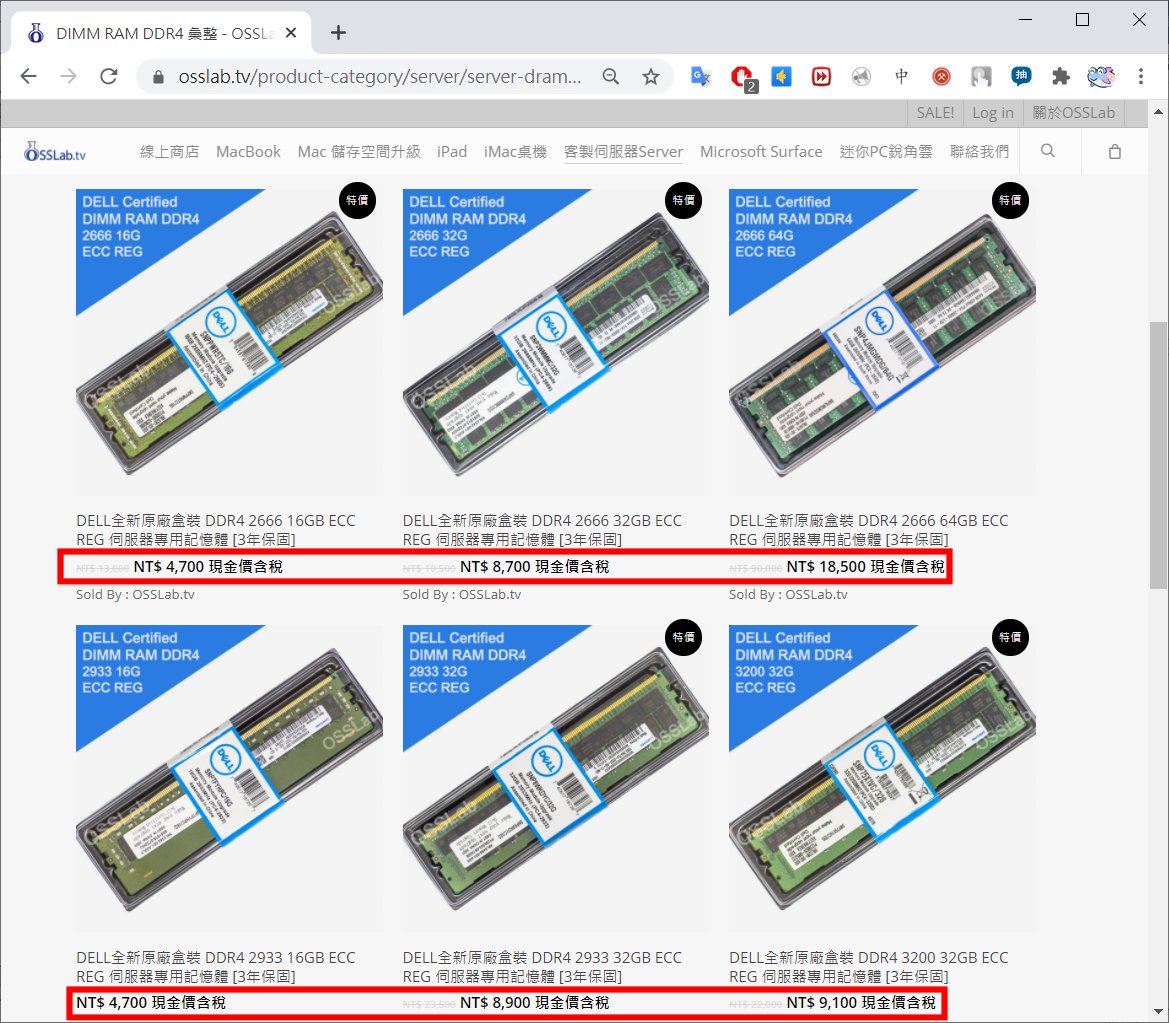1169x1023 pixels.
Task: Open Chrome three-dot menu
Action: [1141, 77]
